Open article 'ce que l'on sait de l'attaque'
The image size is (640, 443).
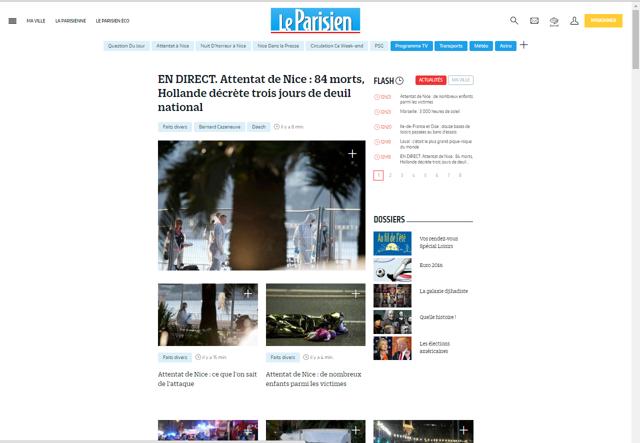click(x=208, y=379)
